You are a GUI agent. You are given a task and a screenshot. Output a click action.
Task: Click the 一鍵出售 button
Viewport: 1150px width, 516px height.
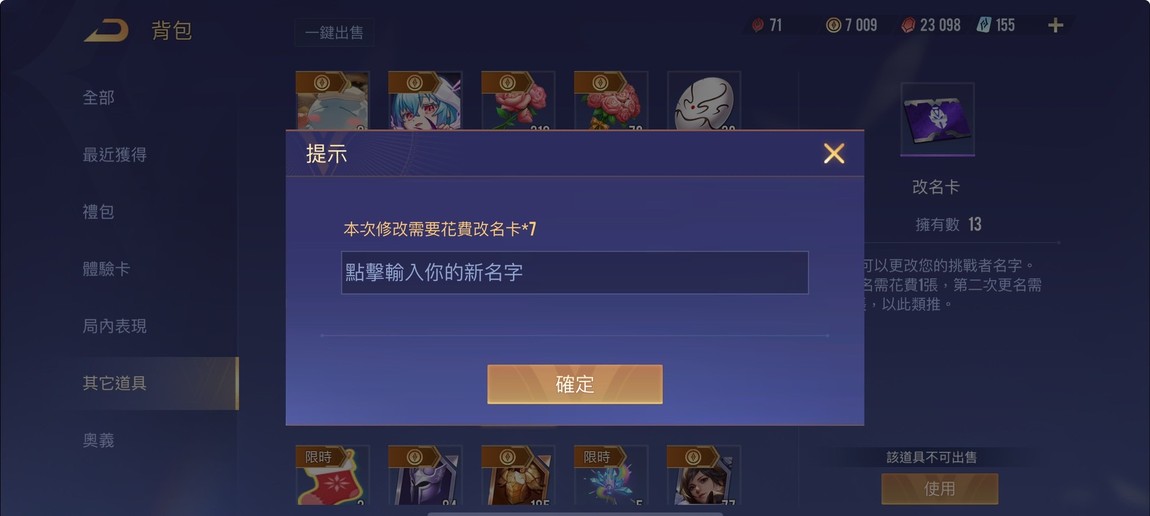(334, 33)
